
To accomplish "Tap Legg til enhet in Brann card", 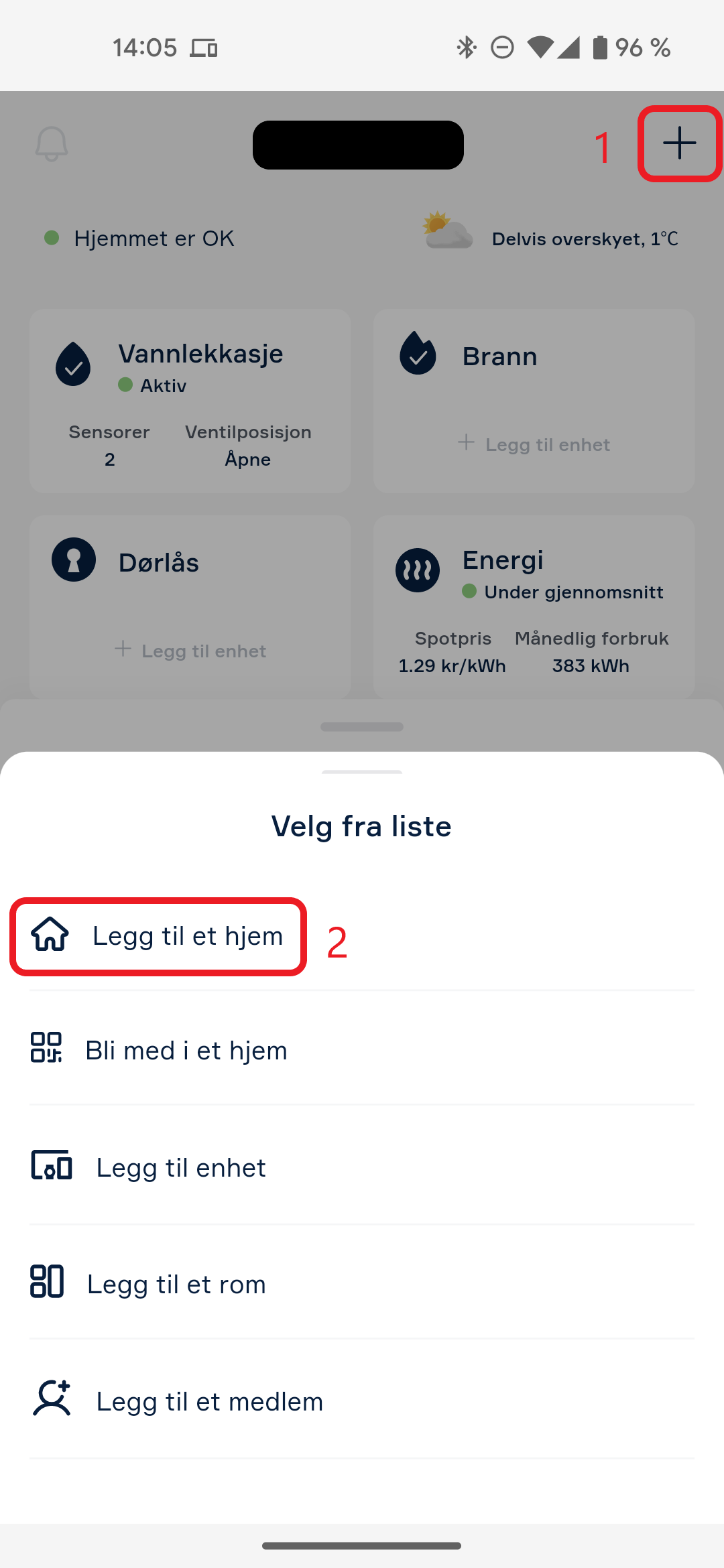I will [534, 444].
